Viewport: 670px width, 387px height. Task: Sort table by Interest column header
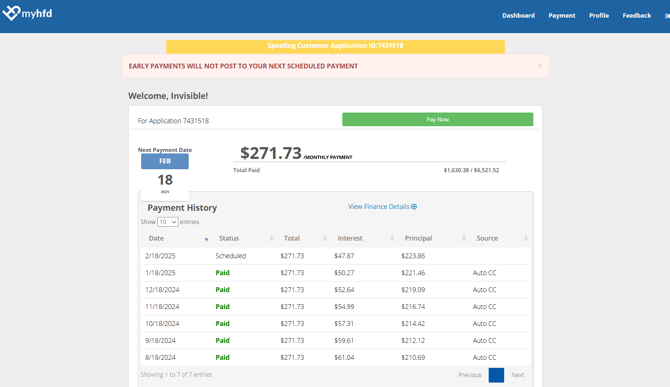tap(364, 238)
